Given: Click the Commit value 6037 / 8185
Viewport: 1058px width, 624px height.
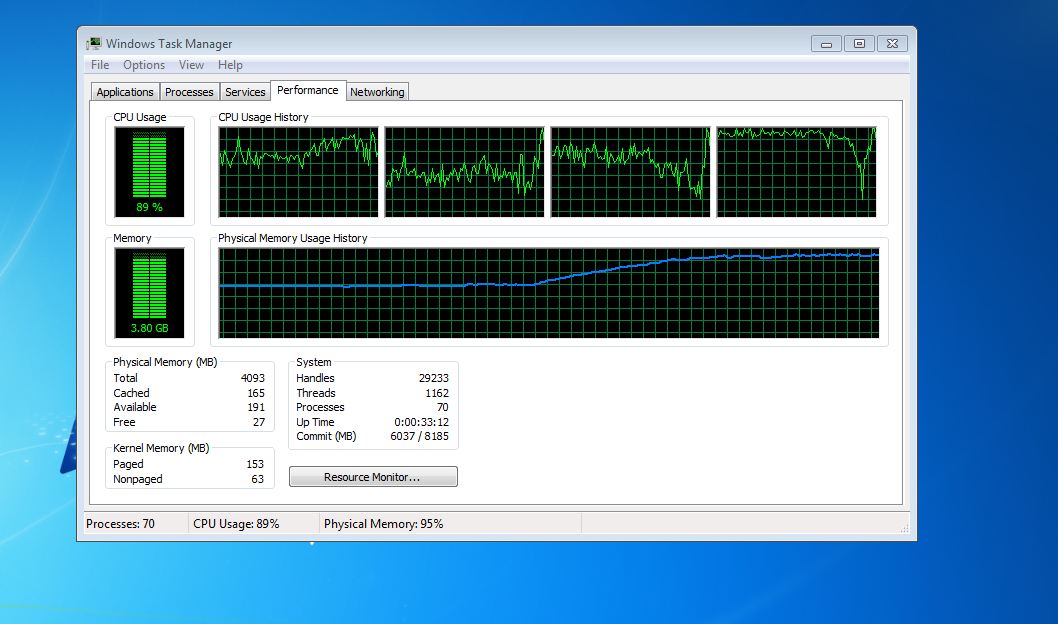Looking at the screenshot, I should [x=420, y=436].
